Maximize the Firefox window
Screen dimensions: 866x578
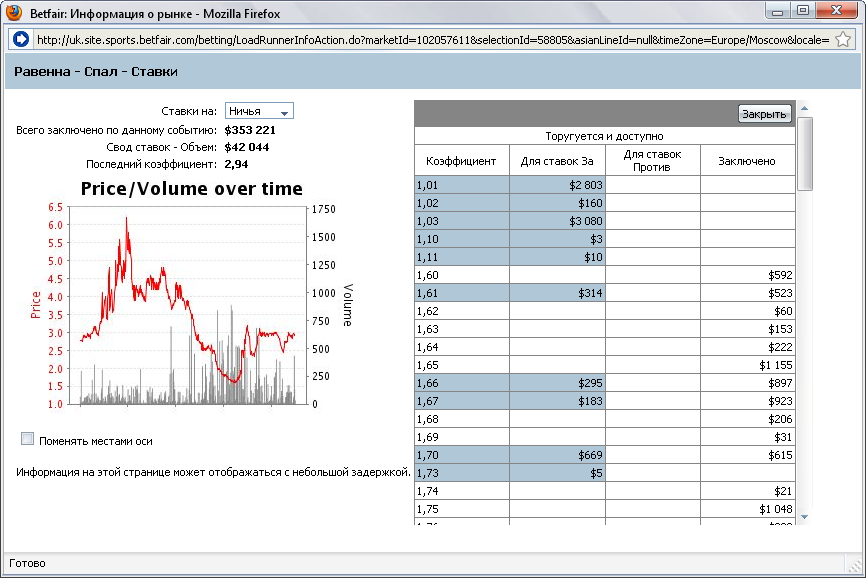[x=803, y=11]
